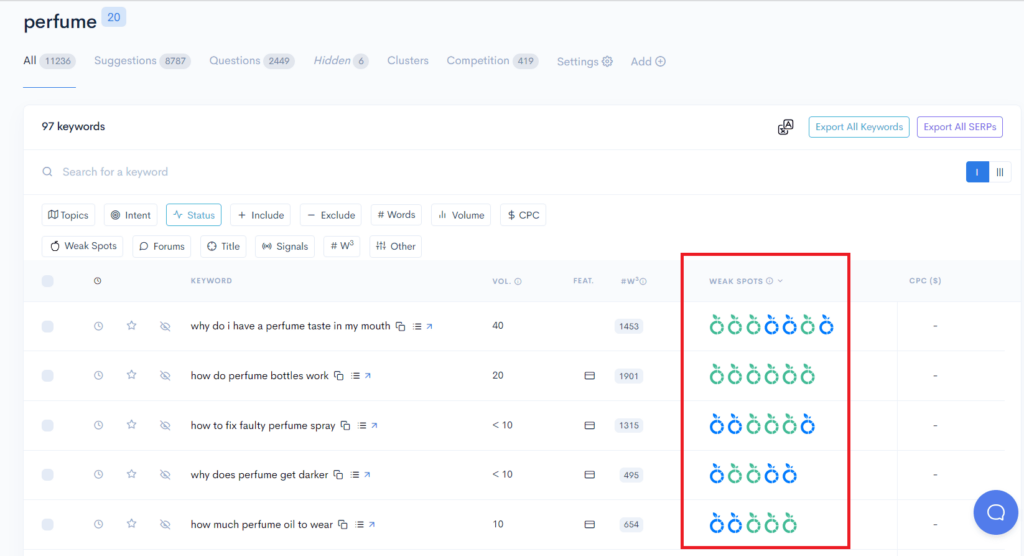Switch to the Competition tab

click(492, 61)
